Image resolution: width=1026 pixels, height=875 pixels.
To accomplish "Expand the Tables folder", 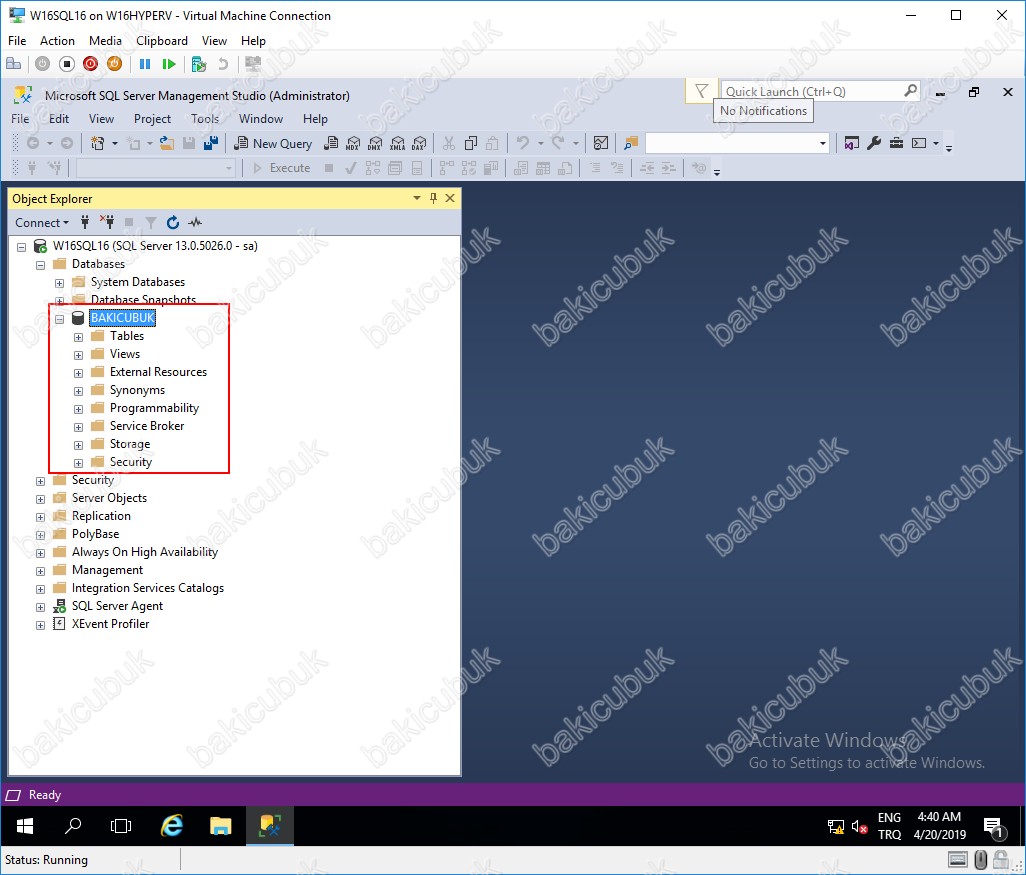I will coord(79,338).
